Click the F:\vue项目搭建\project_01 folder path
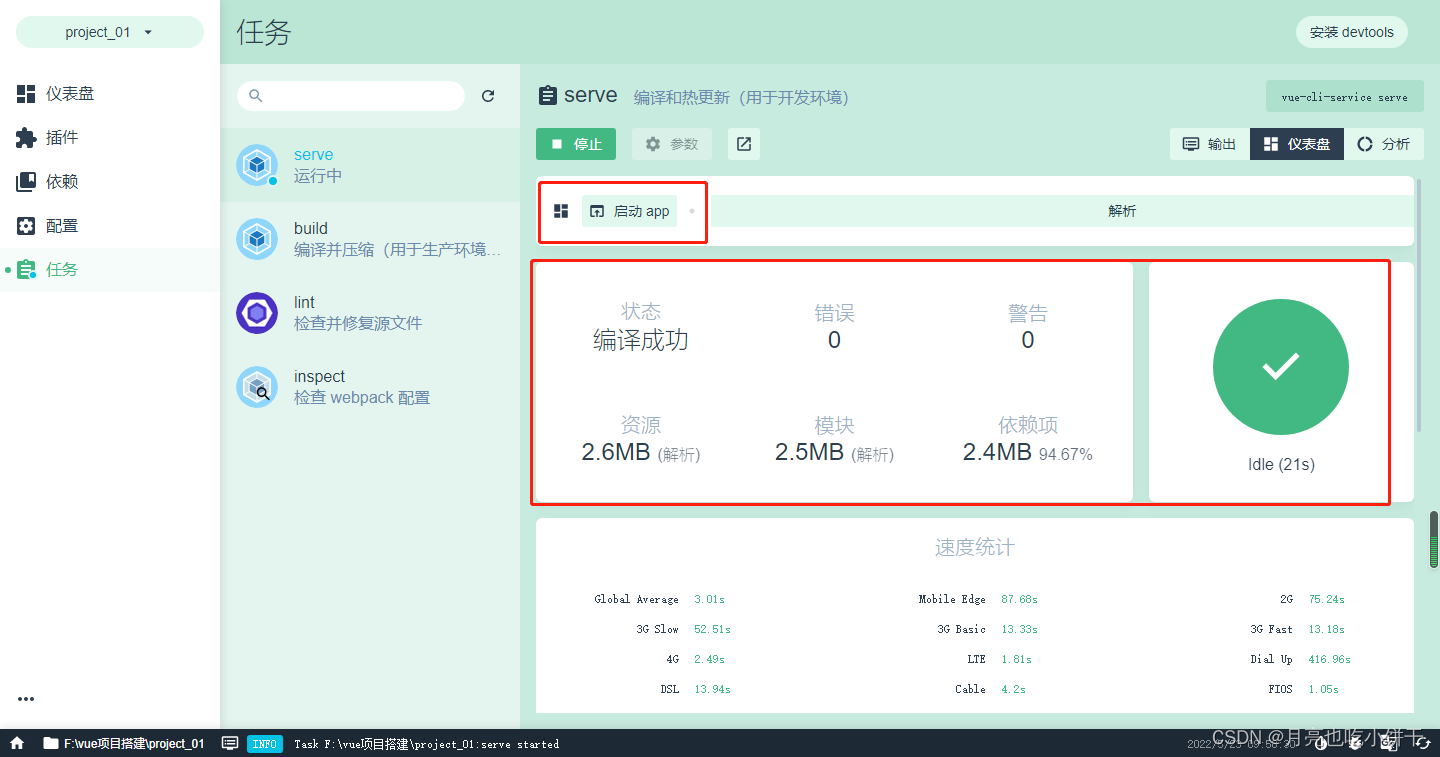The height and width of the screenshot is (757, 1440). pos(124,743)
